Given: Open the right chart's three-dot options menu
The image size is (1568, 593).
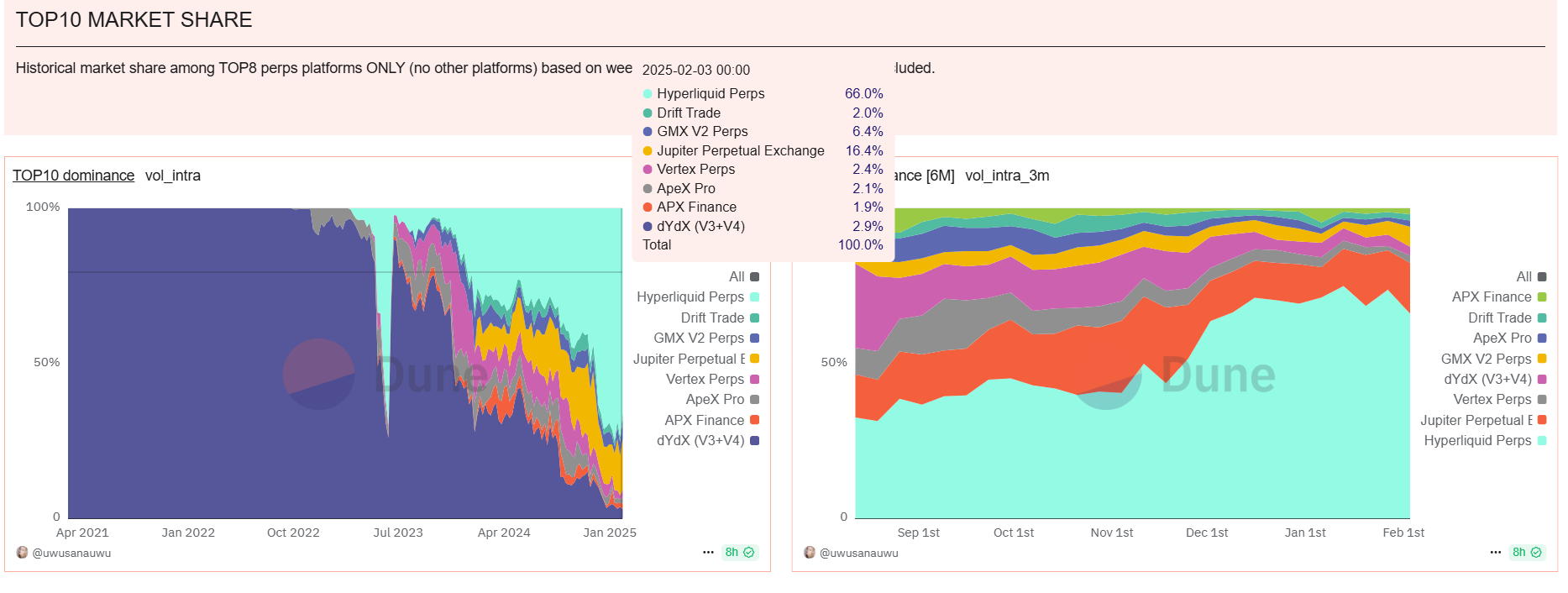Looking at the screenshot, I should coord(1495,552).
